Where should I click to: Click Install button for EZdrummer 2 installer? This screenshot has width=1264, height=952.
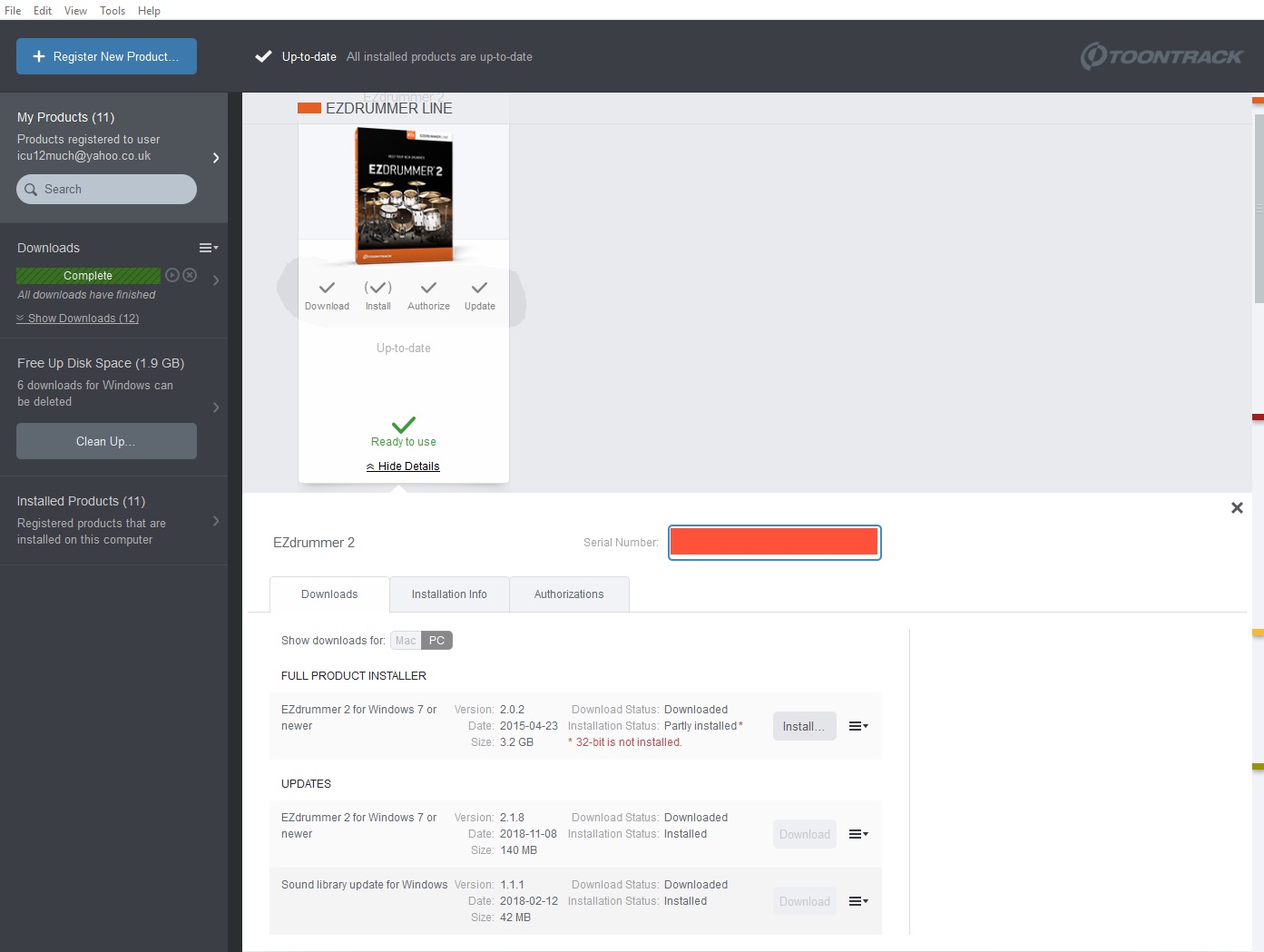(804, 726)
